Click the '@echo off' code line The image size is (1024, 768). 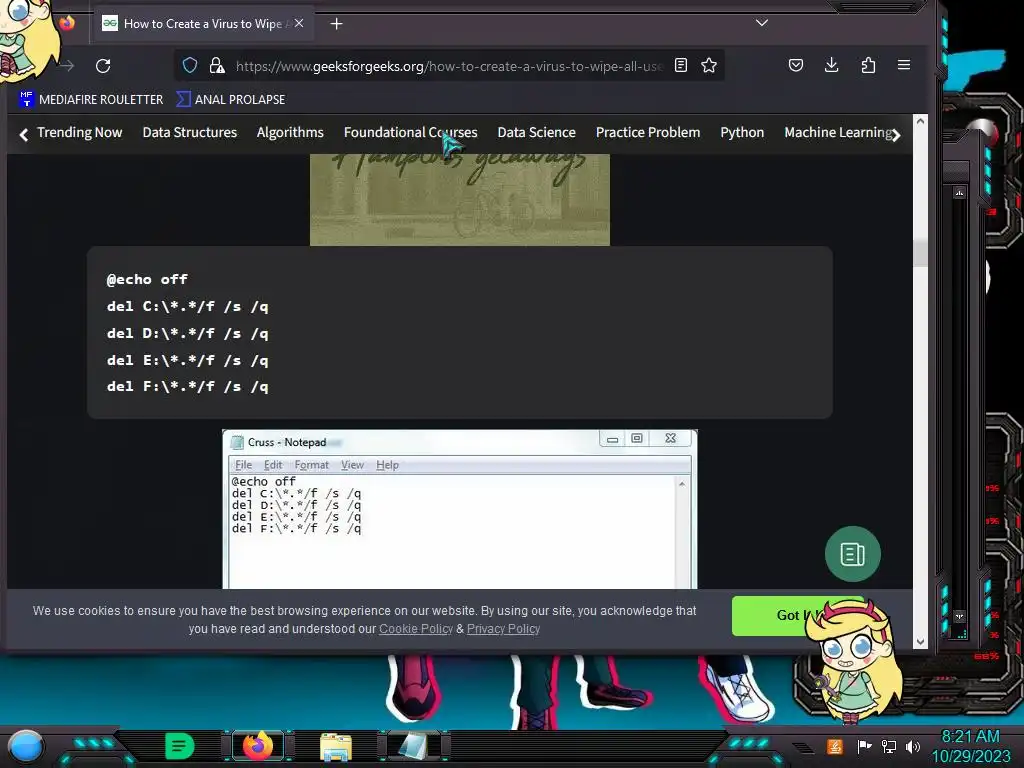[147, 280]
